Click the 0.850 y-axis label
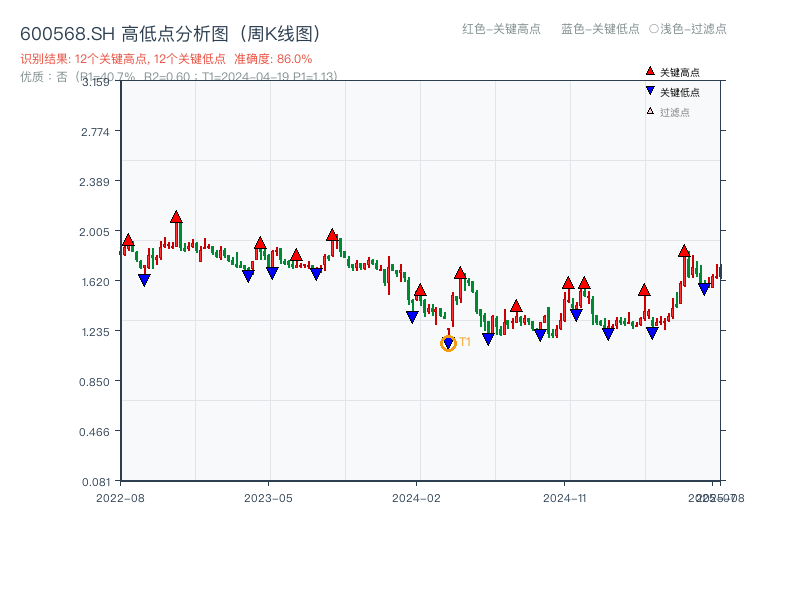The width and height of the screenshot is (800, 600). pos(94,382)
